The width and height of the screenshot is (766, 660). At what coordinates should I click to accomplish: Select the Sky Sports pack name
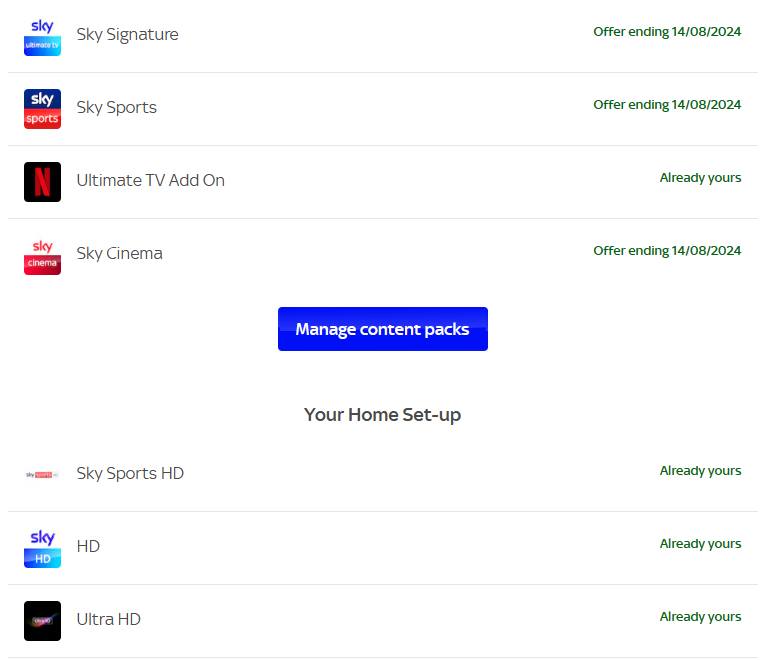pyautogui.click(x=116, y=108)
